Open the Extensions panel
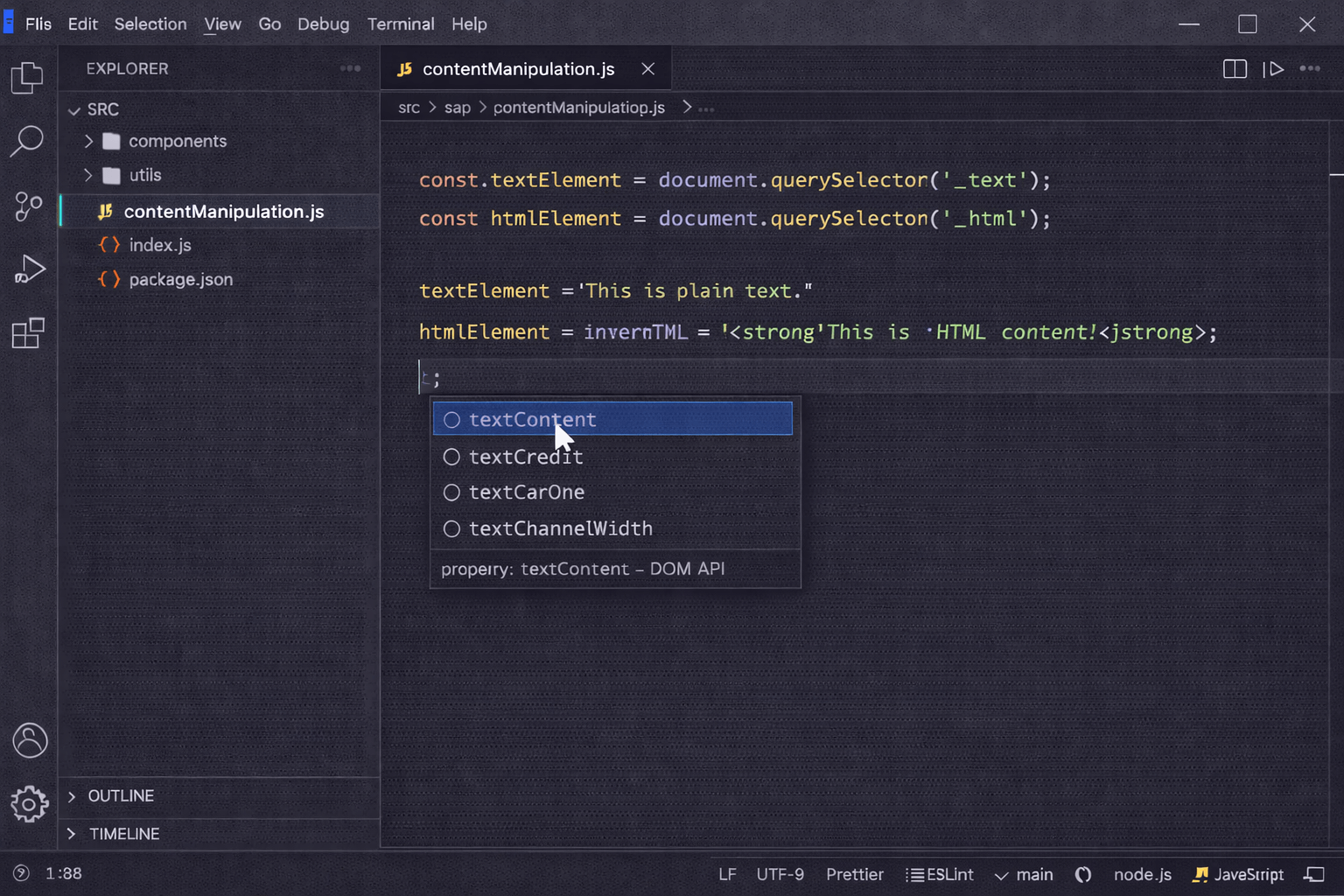Viewport: 1344px width, 896px height. click(x=29, y=332)
